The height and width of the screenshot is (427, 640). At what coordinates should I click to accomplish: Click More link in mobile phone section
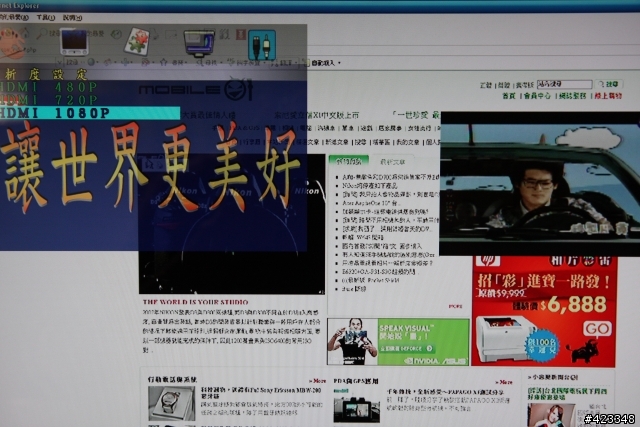[x=317, y=381]
